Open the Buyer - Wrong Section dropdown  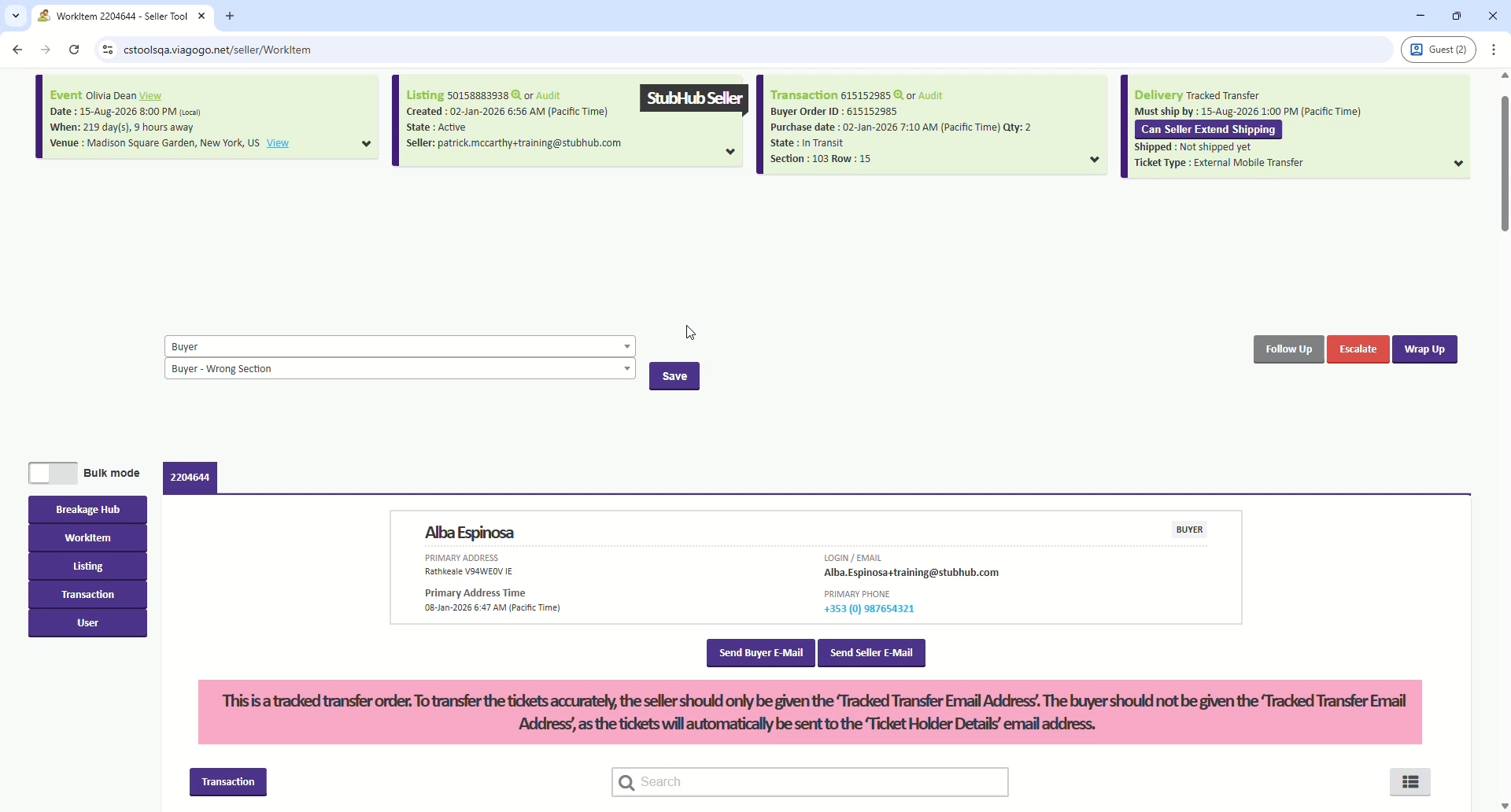pyautogui.click(x=400, y=370)
